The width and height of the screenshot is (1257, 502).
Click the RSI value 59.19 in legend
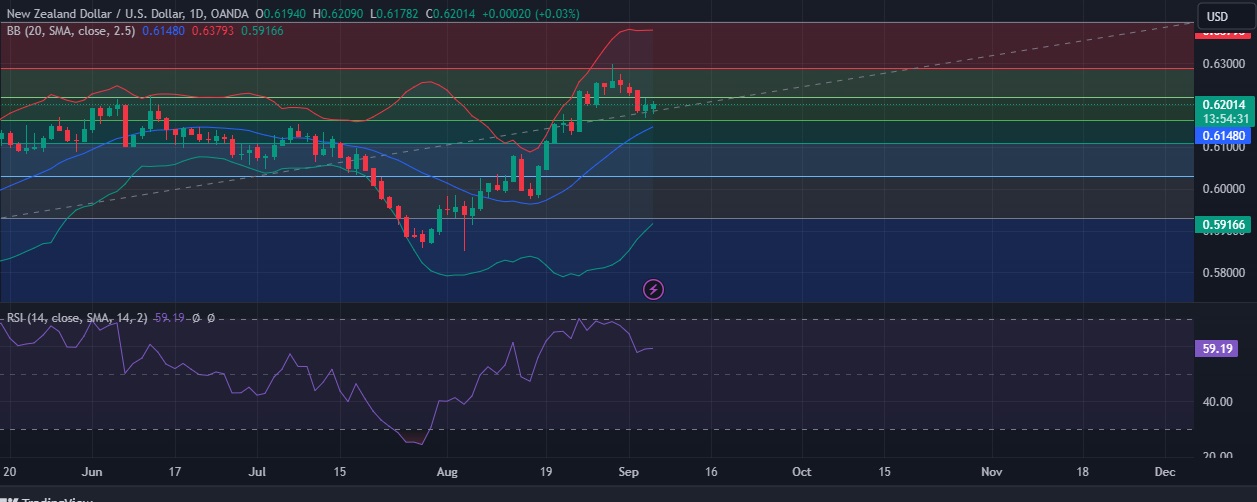170,317
